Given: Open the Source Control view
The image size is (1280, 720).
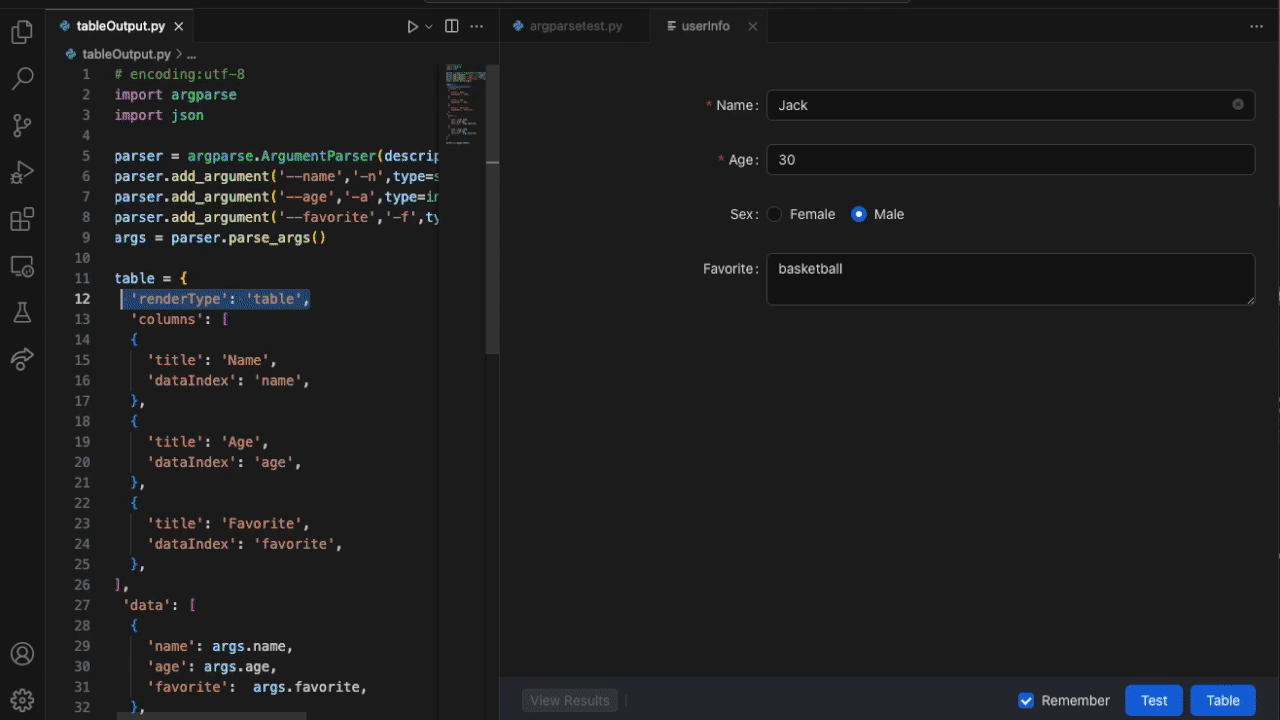Looking at the screenshot, I should 22,126.
